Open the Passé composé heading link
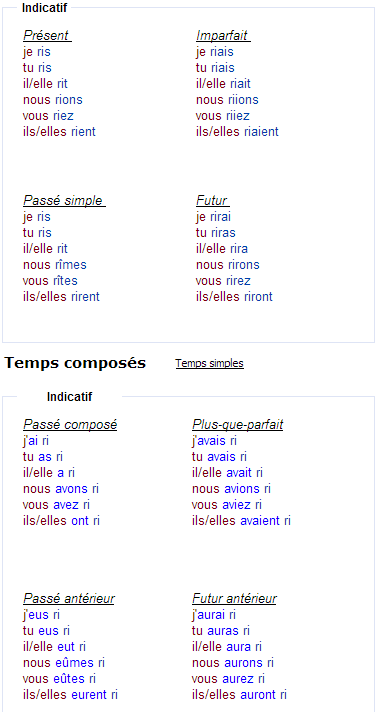The width and height of the screenshot is (378, 712). [70, 425]
